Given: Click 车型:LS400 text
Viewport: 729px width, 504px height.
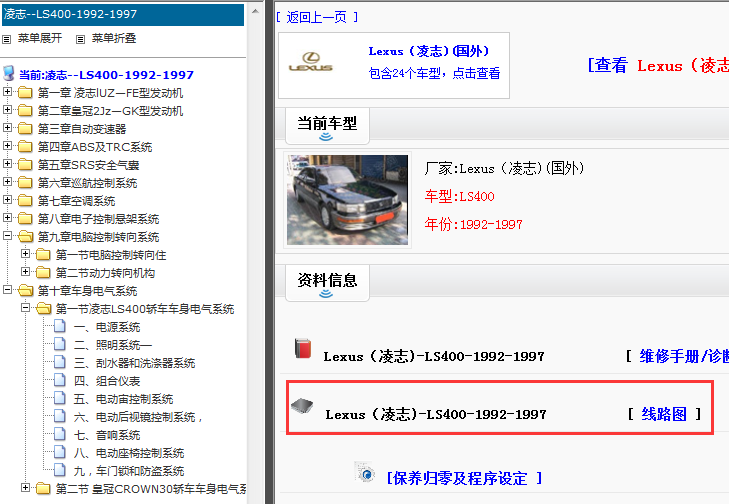Looking at the screenshot, I should [459, 196].
